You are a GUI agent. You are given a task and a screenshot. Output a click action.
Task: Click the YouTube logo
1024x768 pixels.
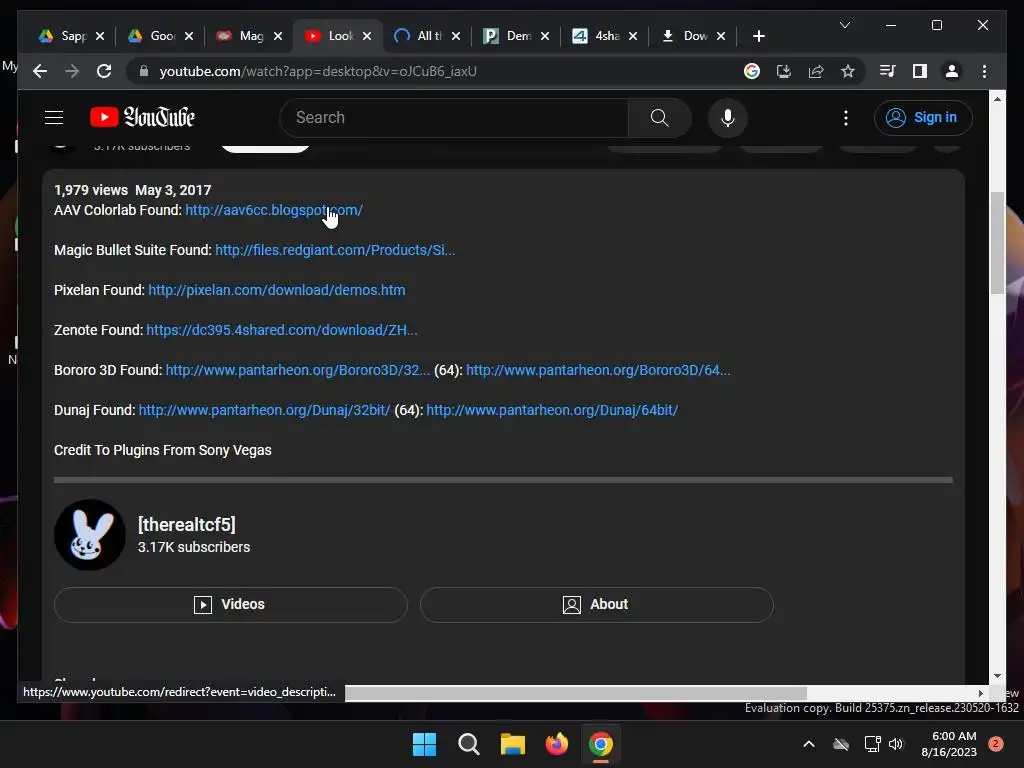[x=142, y=118]
